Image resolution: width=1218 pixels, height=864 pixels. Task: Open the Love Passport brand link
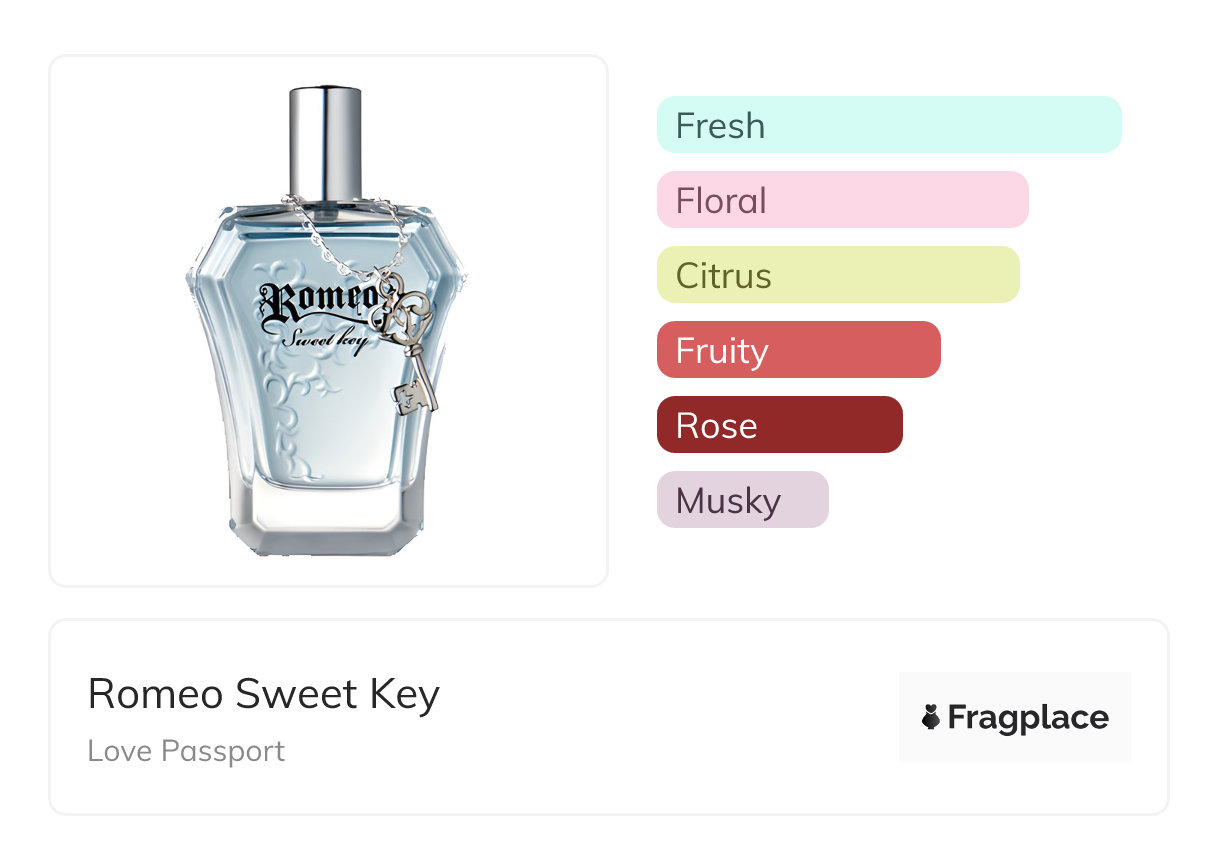tap(186, 751)
